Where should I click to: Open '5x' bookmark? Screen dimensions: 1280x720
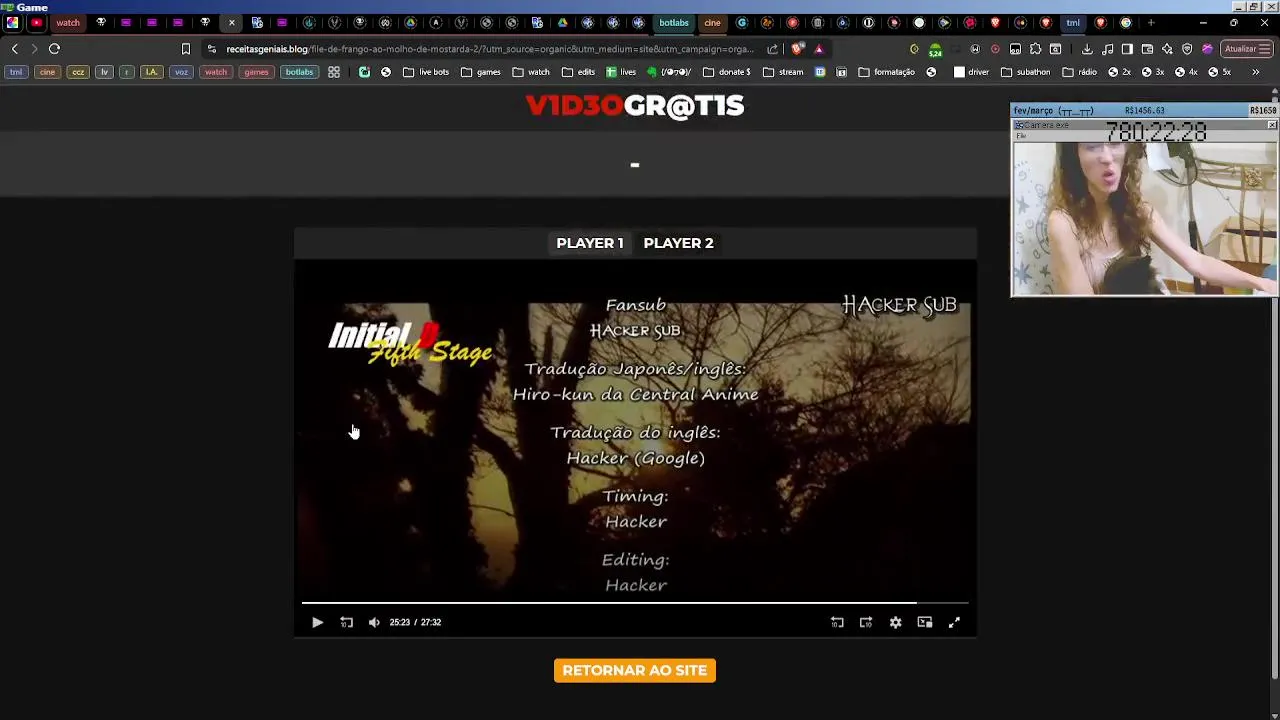click(1219, 72)
